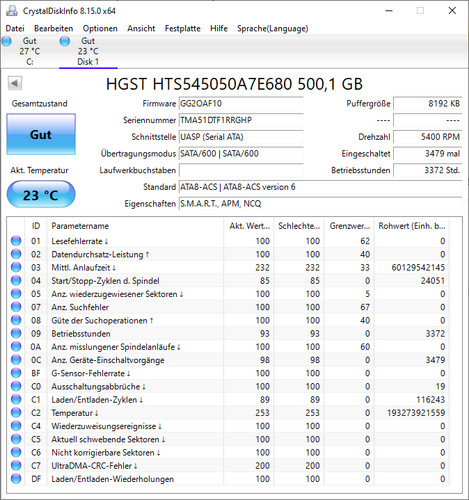Click the Eingeschaltet value 3479 mal
The height and width of the screenshot is (500, 469).
pos(428,153)
